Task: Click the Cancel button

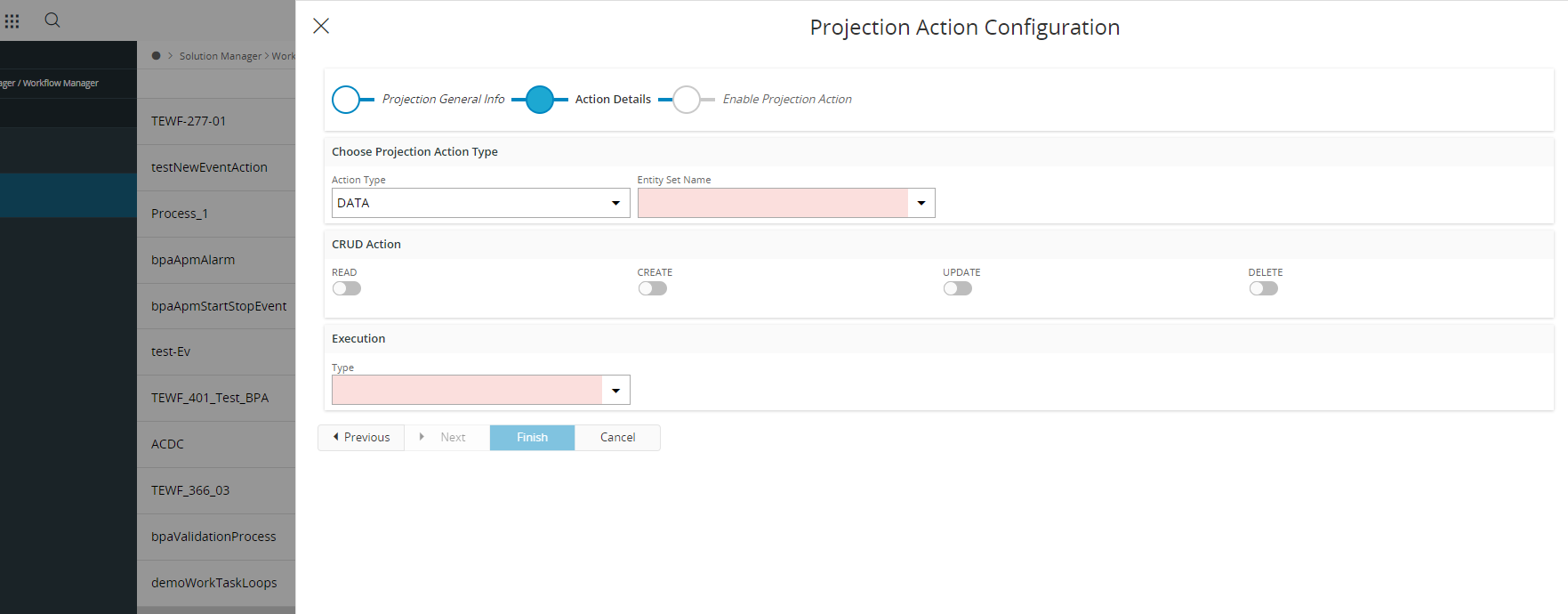Action: coord(617,438)
